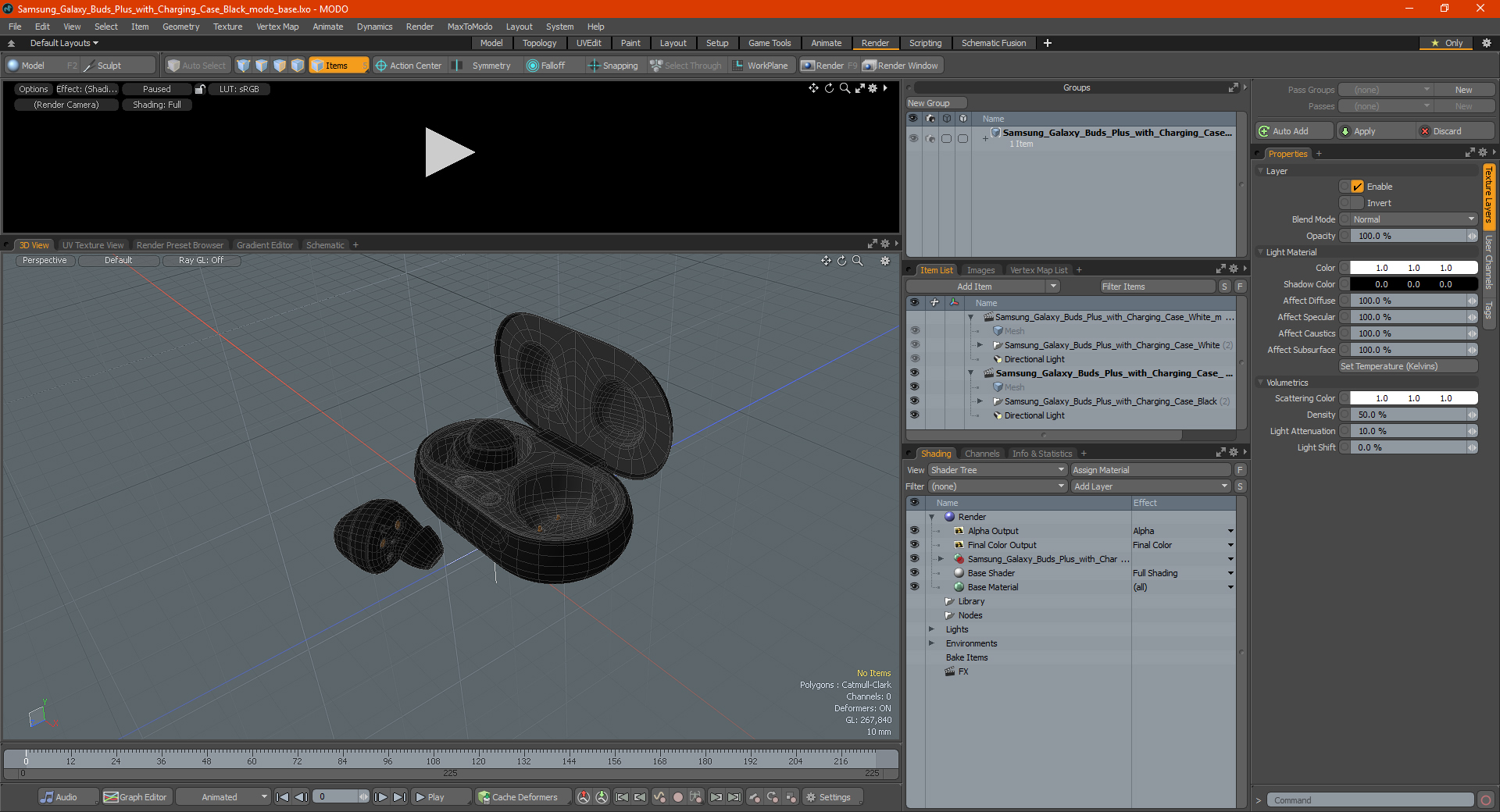Click the Command input field

(x=1370, y=800)
